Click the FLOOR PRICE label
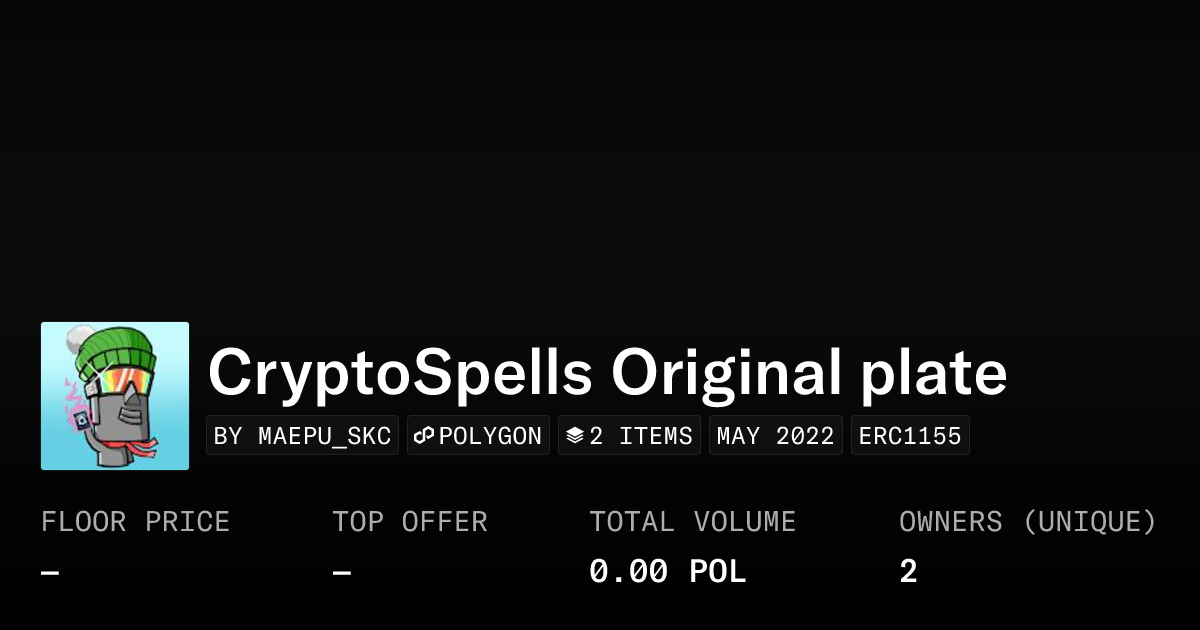This screenshot has width=1200, height=630. pyautogui.click(x=135, y=522)
